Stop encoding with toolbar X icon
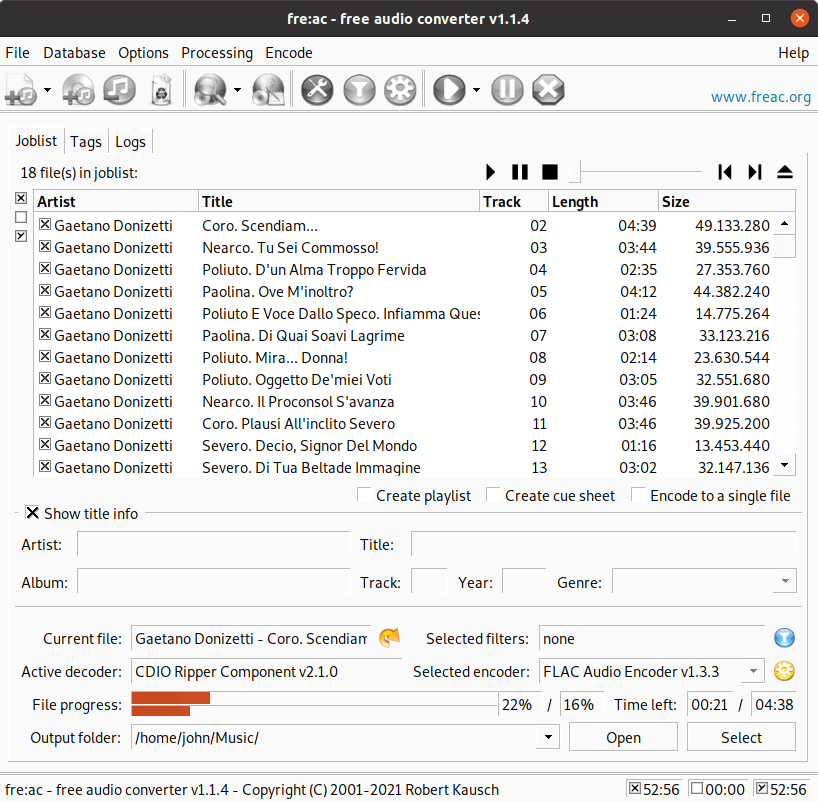This screenshot has width=818, height=802. [548, 90]
